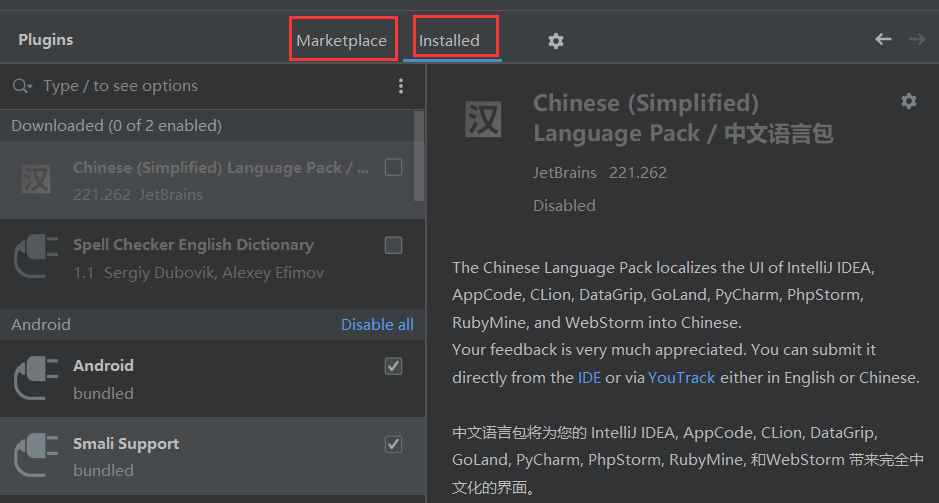Select the Android plugin plug icon

[36, 378]
